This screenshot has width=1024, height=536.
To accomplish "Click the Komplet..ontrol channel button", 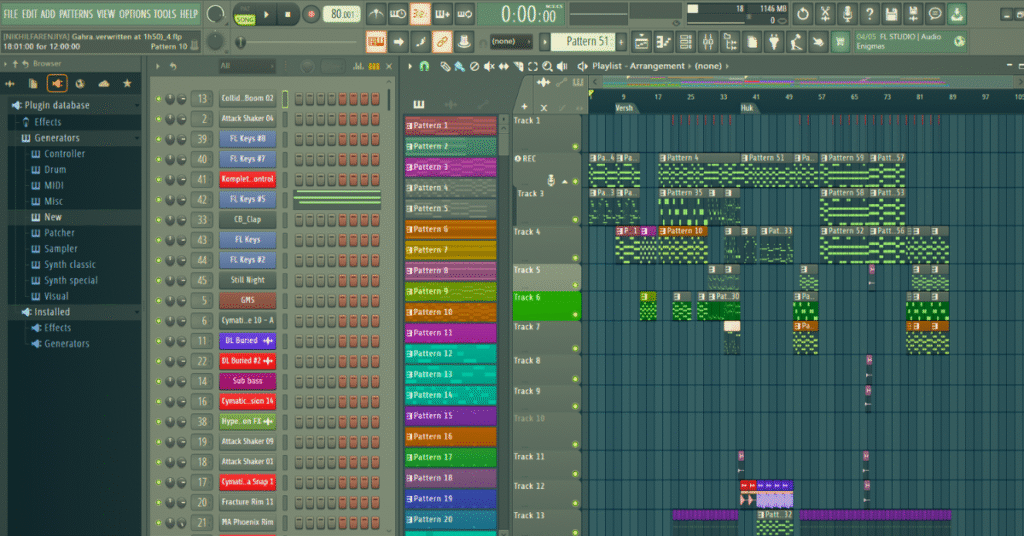I will pos(248,179).
